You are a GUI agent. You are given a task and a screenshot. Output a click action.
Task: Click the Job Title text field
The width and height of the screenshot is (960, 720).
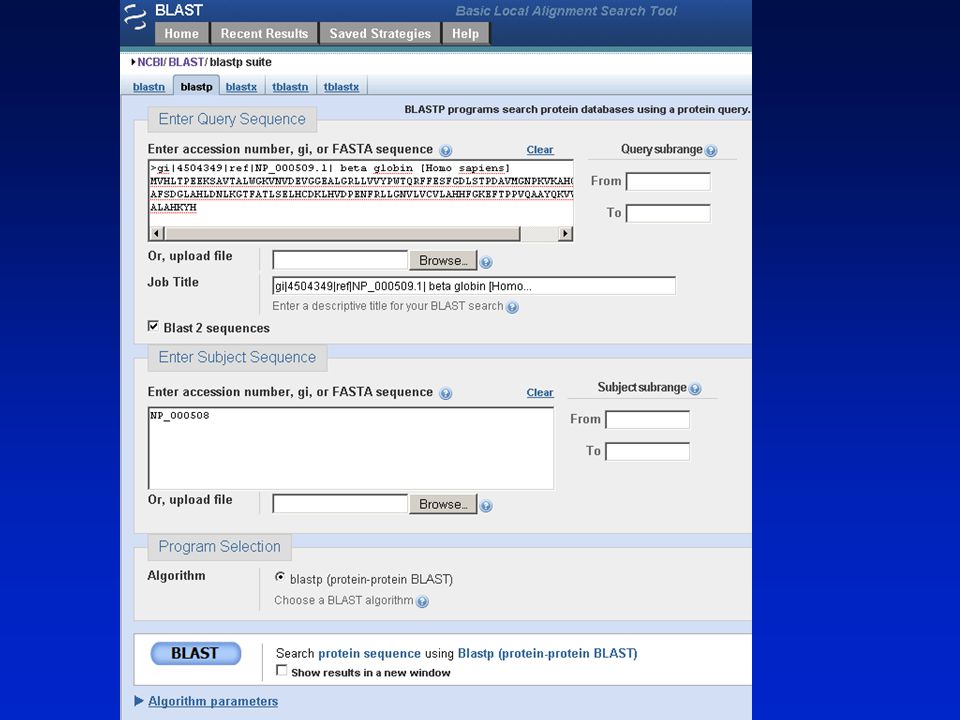click(474, 286)
